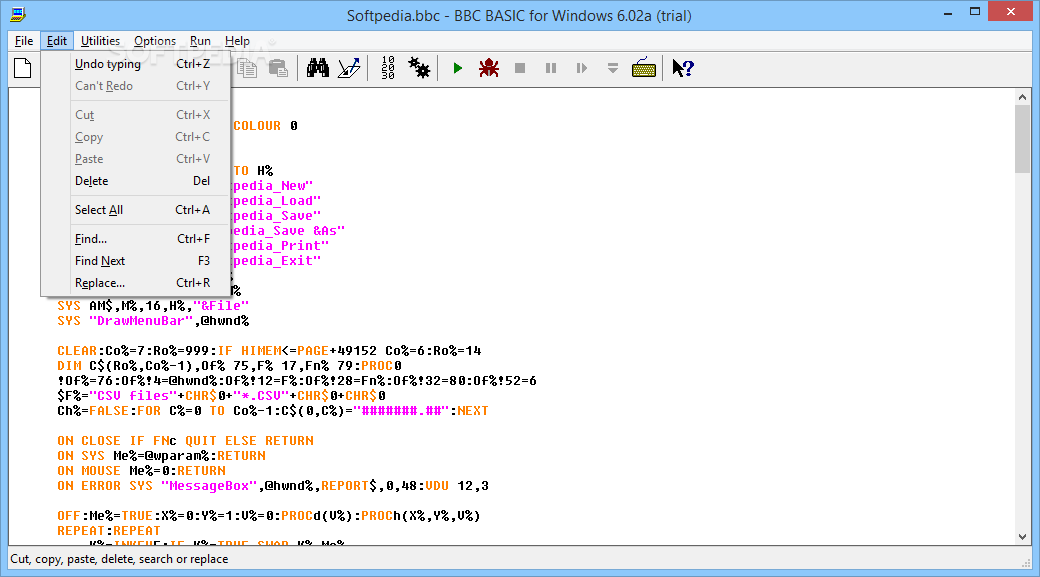Choose Cut in the Edit menu
Image resolution: width=1040 pixels, height=577 pixels.
pyautogui.click(x=136, y=115)
